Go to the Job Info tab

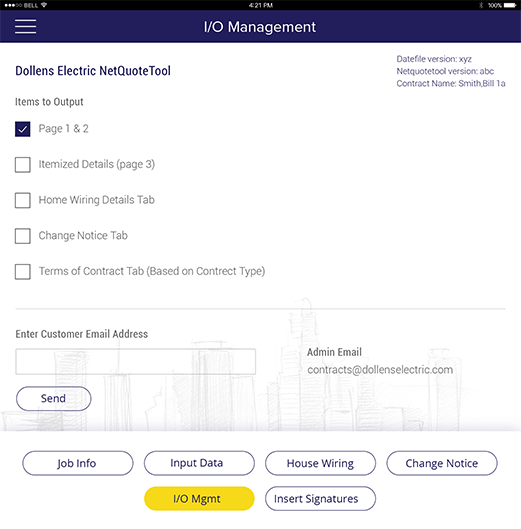pyautogui.click(x=78, y=463)
